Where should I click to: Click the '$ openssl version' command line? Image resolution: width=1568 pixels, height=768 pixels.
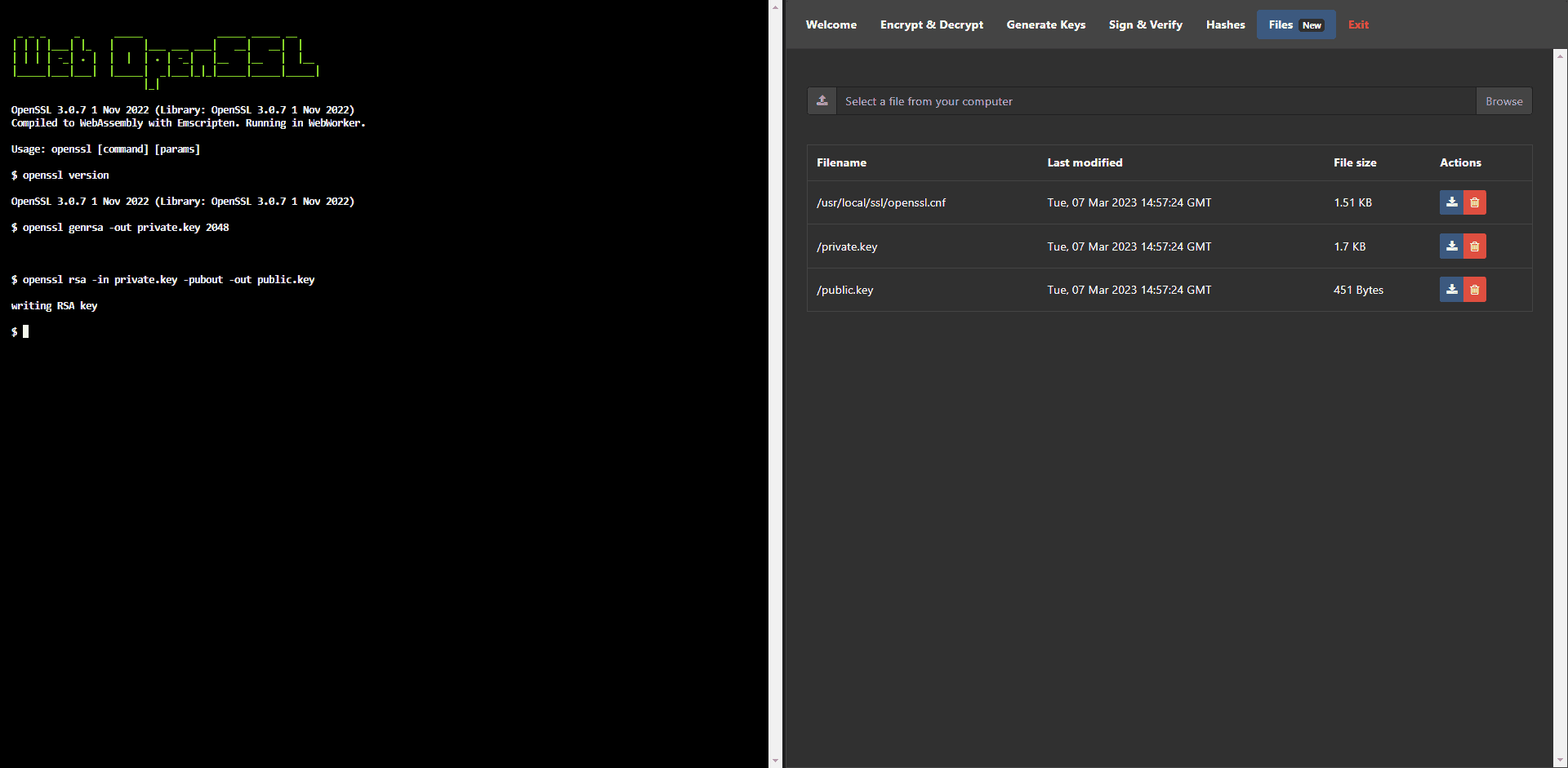point(60,175)
